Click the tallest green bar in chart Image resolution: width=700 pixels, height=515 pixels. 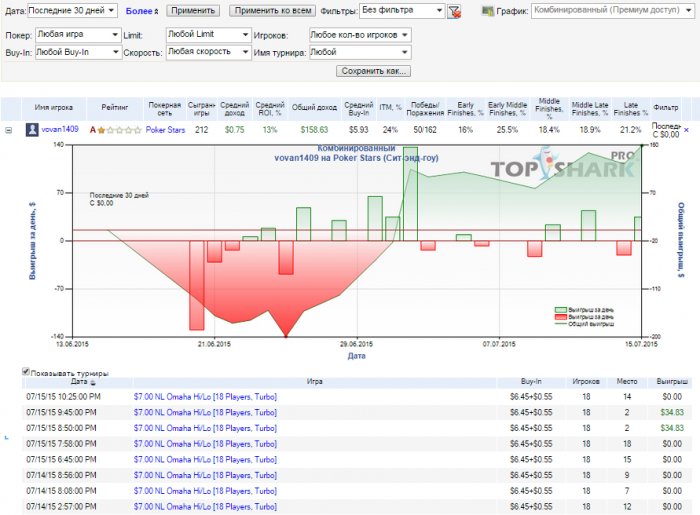click(x=410, y=193)
